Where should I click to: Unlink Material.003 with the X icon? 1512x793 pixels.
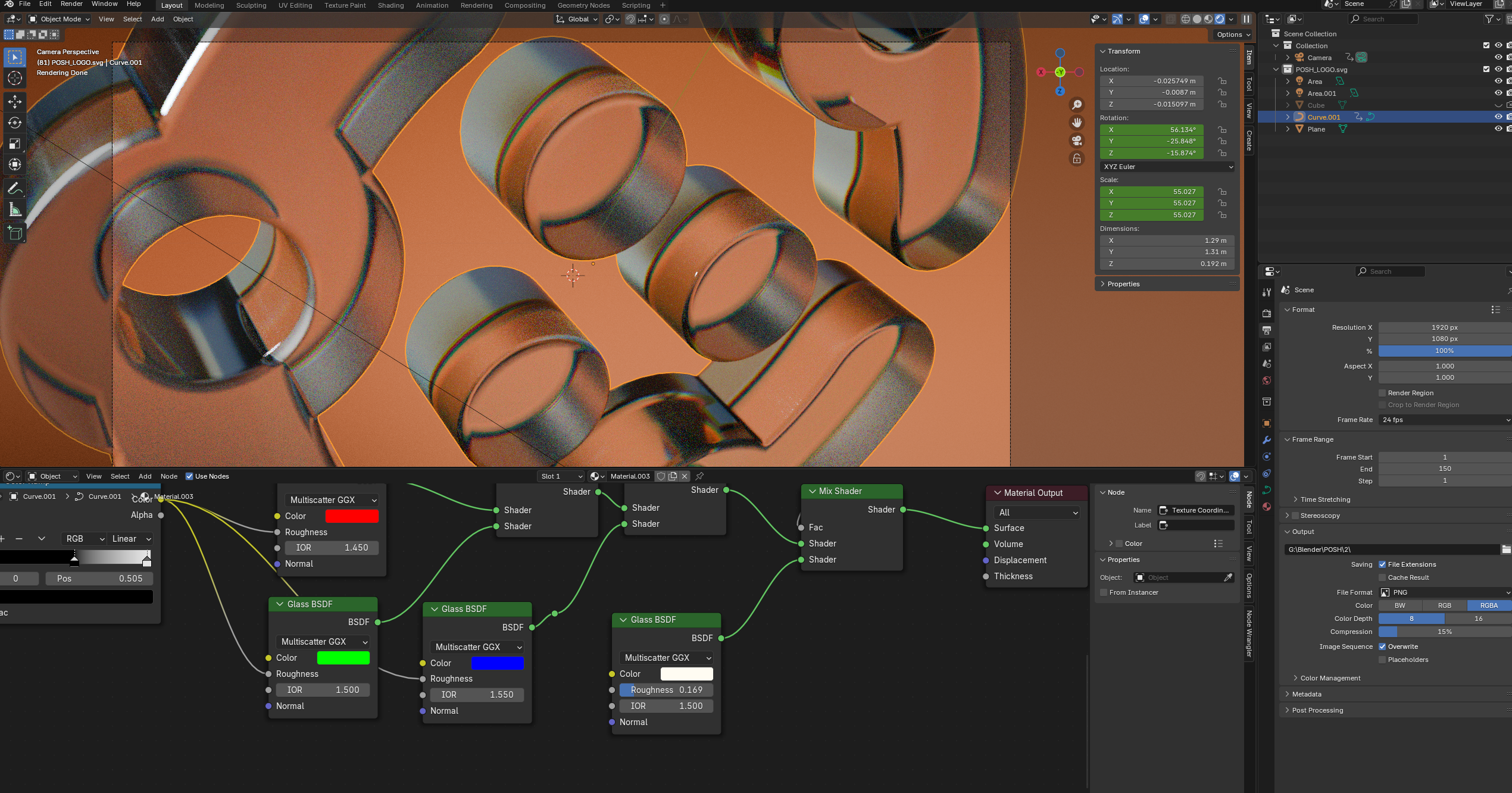point(685,476)
